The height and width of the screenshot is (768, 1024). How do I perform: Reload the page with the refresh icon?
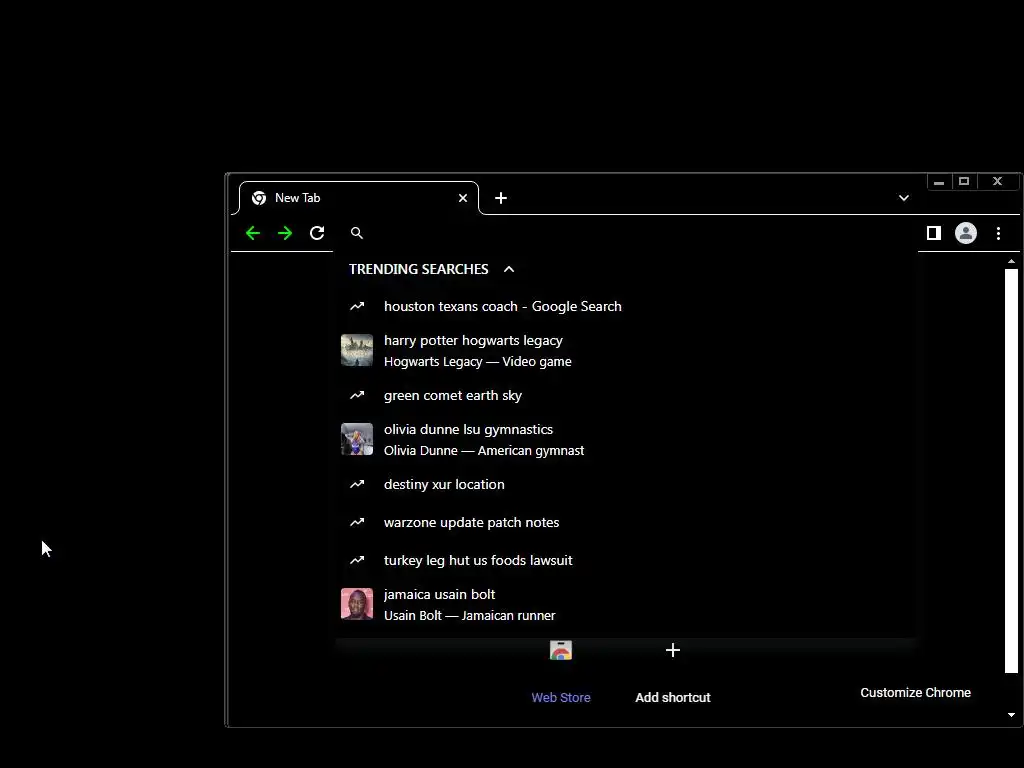(x=317, y=233)
